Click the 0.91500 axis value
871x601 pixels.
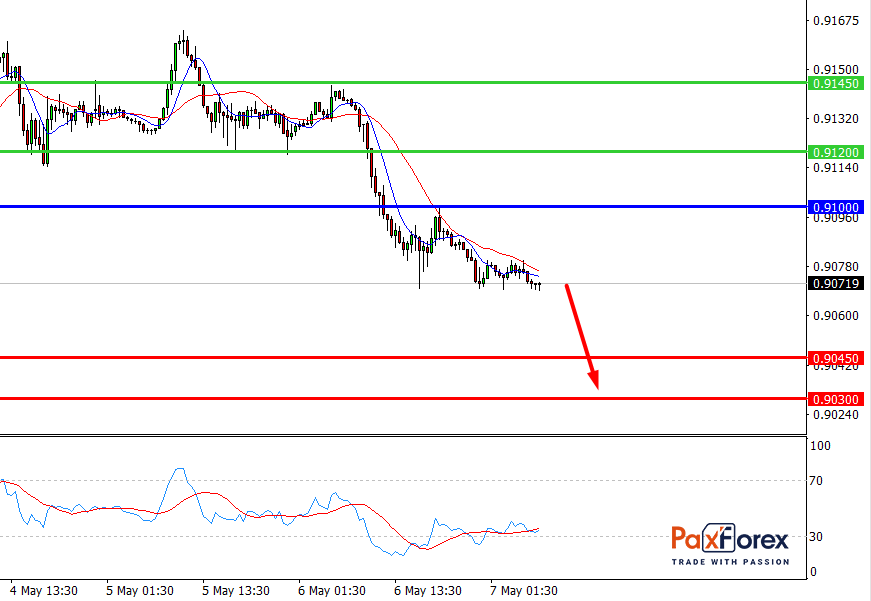(835, 69)
